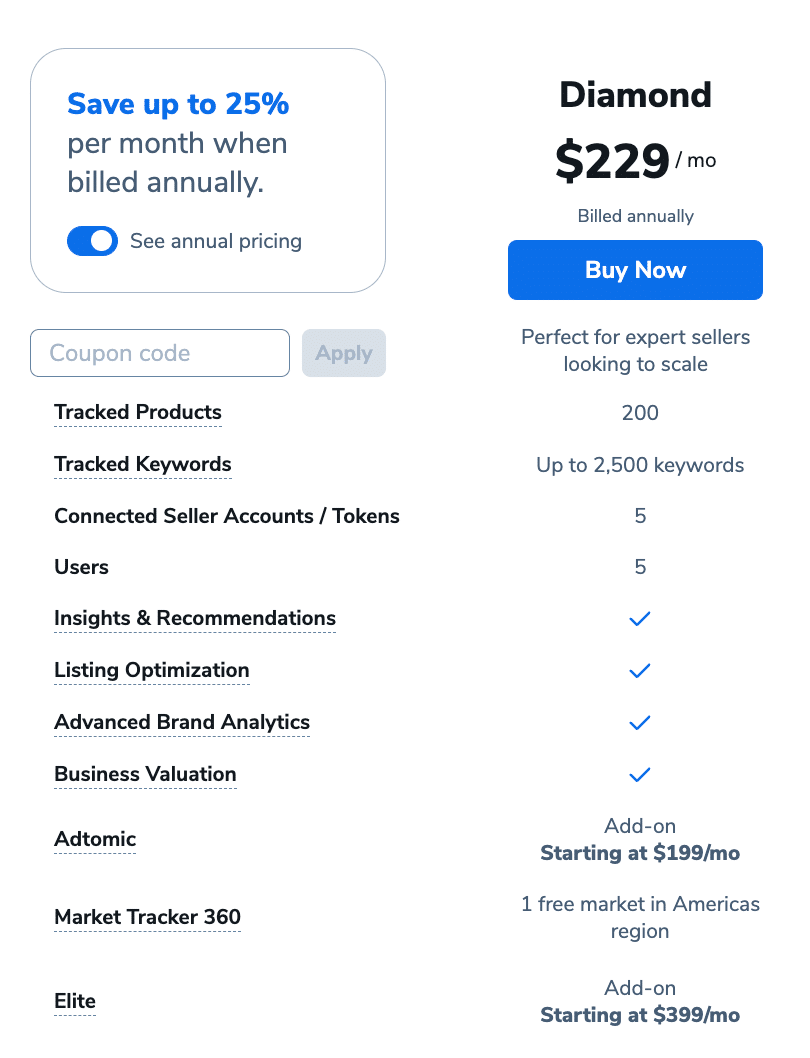
Task: Open the Adtomic feature label
Action: pos(95,839)
